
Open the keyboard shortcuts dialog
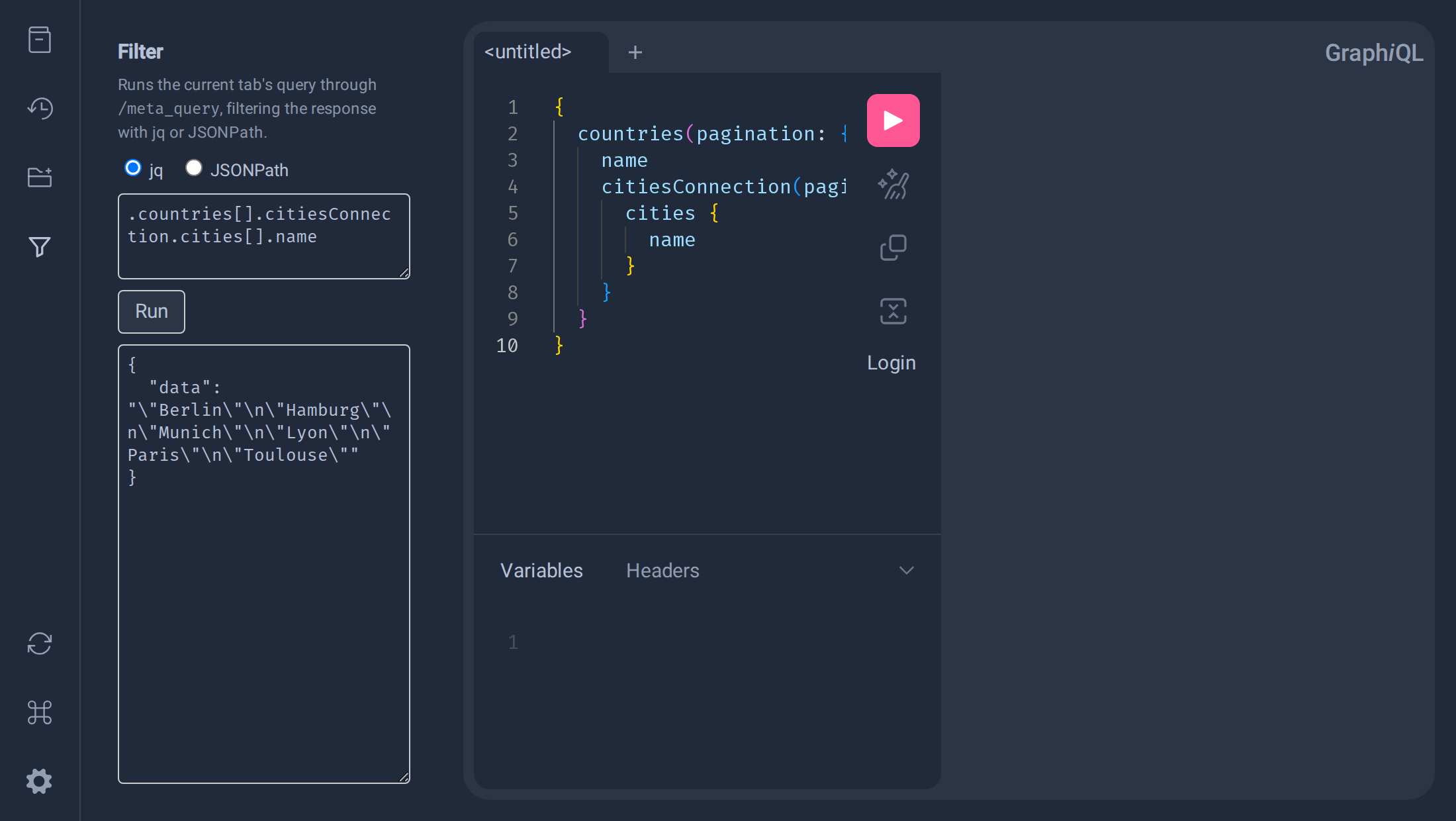[x=40, y=712]
